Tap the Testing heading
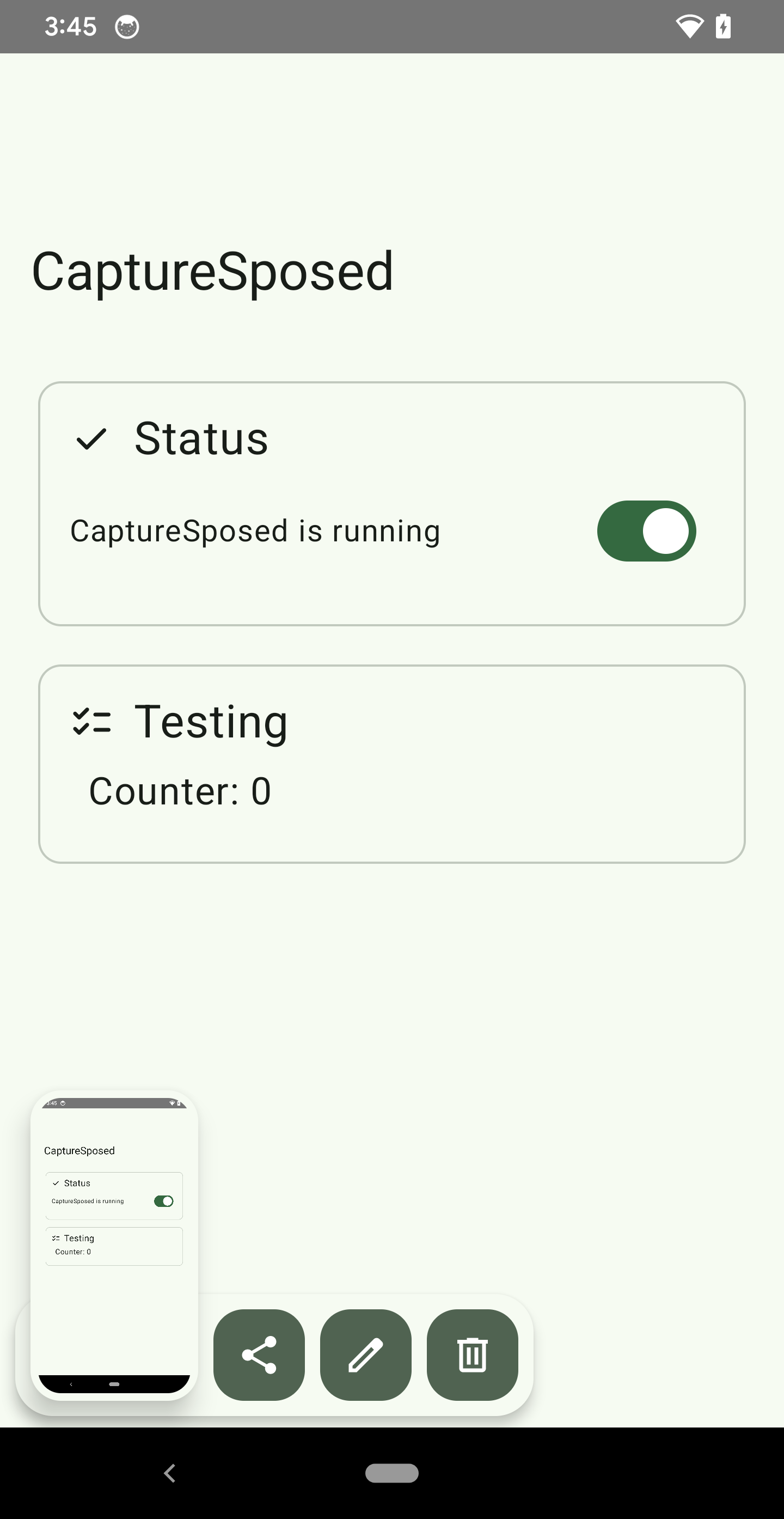Screen dimensions: 784x1519 pyautogui.click(x=211, y=722)
